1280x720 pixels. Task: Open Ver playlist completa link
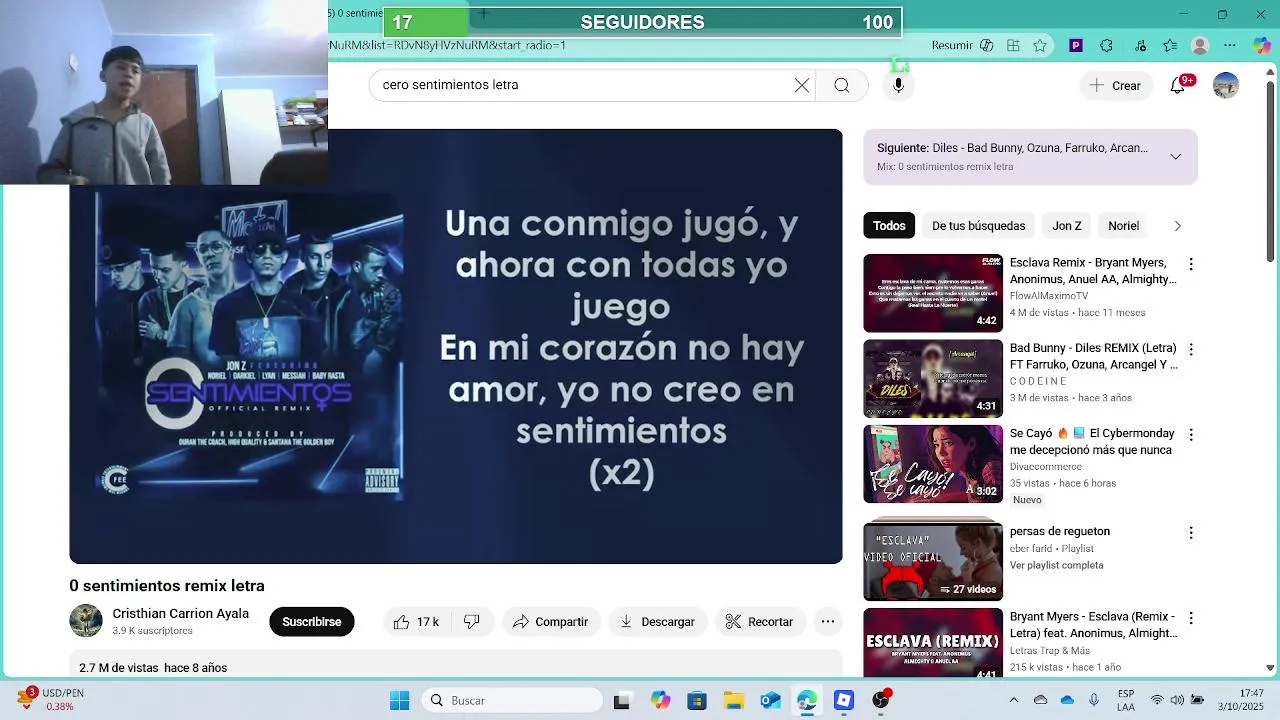[x=1056, y=565]
